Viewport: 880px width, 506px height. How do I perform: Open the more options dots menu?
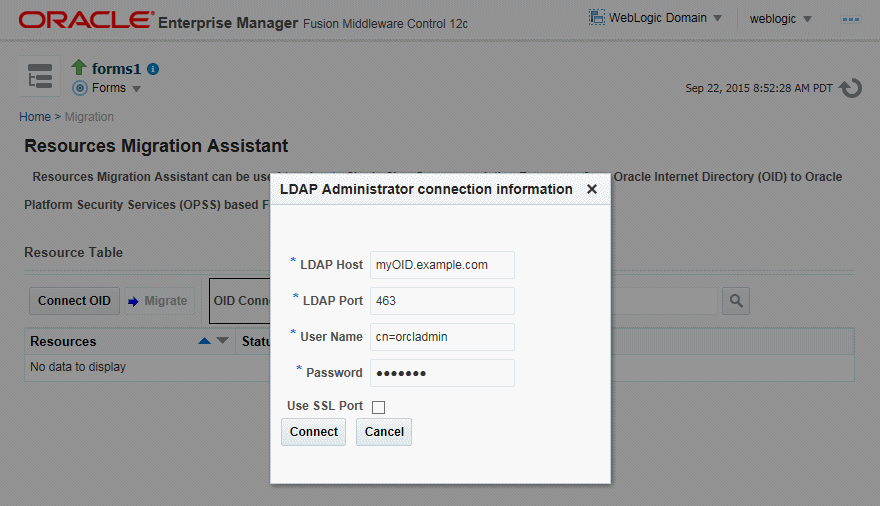click(850, 19)
